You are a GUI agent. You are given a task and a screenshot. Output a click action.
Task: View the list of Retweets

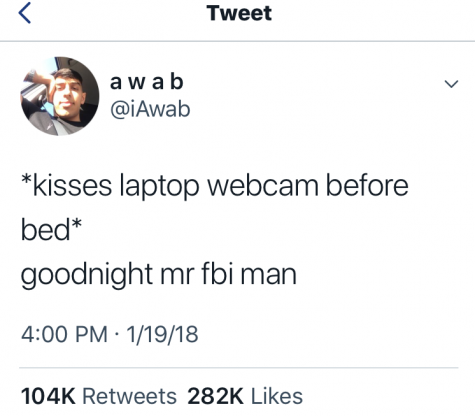[x=129, y=396]
